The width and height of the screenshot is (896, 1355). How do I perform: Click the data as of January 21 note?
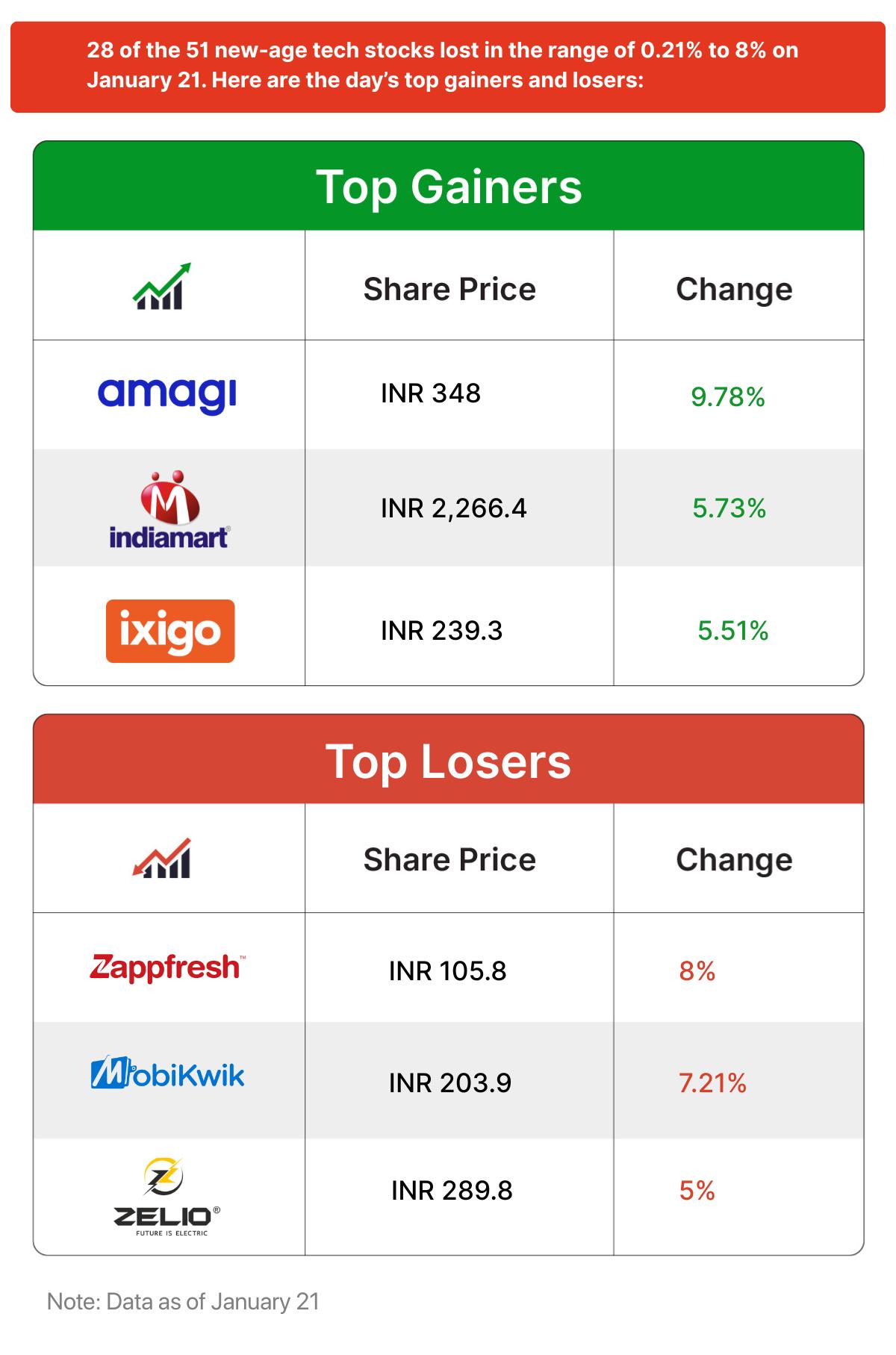pos(183,1301)
